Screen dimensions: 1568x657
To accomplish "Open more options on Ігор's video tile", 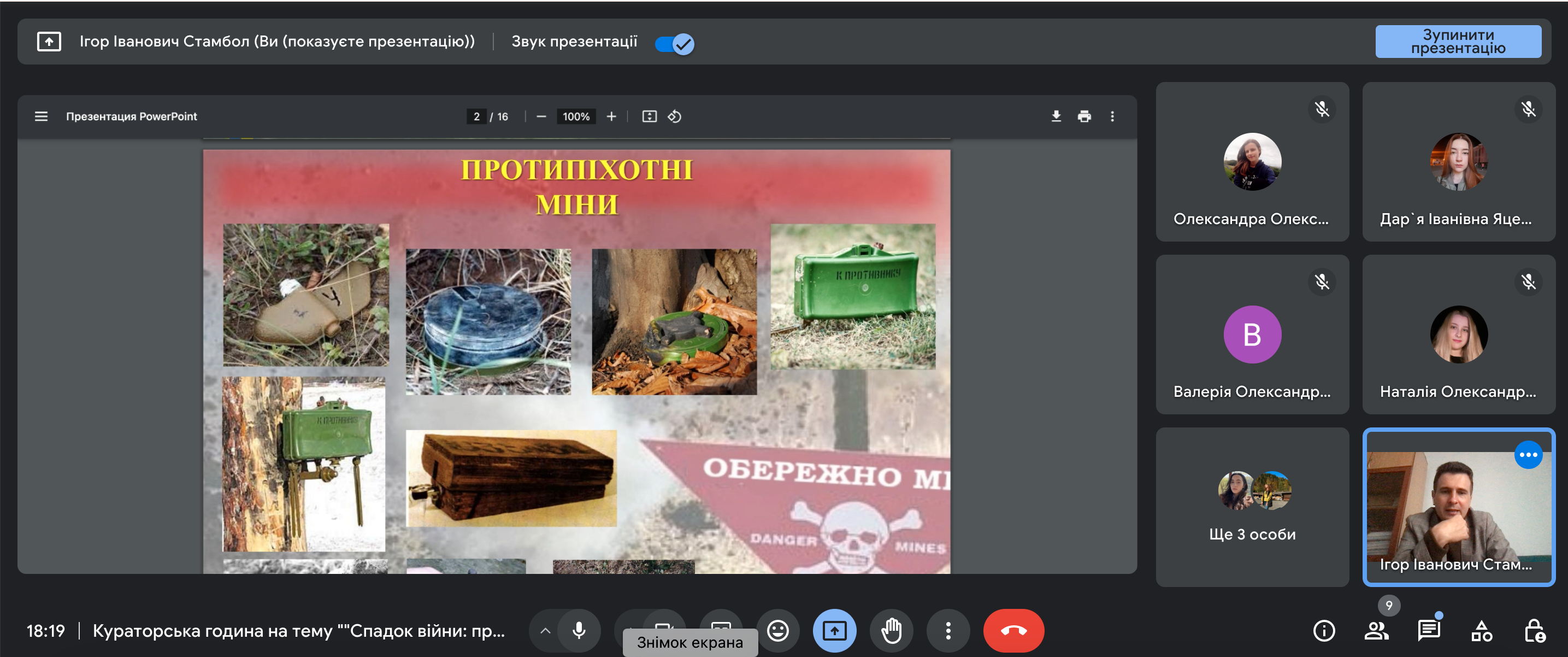I will click(x=1528, y=455).
